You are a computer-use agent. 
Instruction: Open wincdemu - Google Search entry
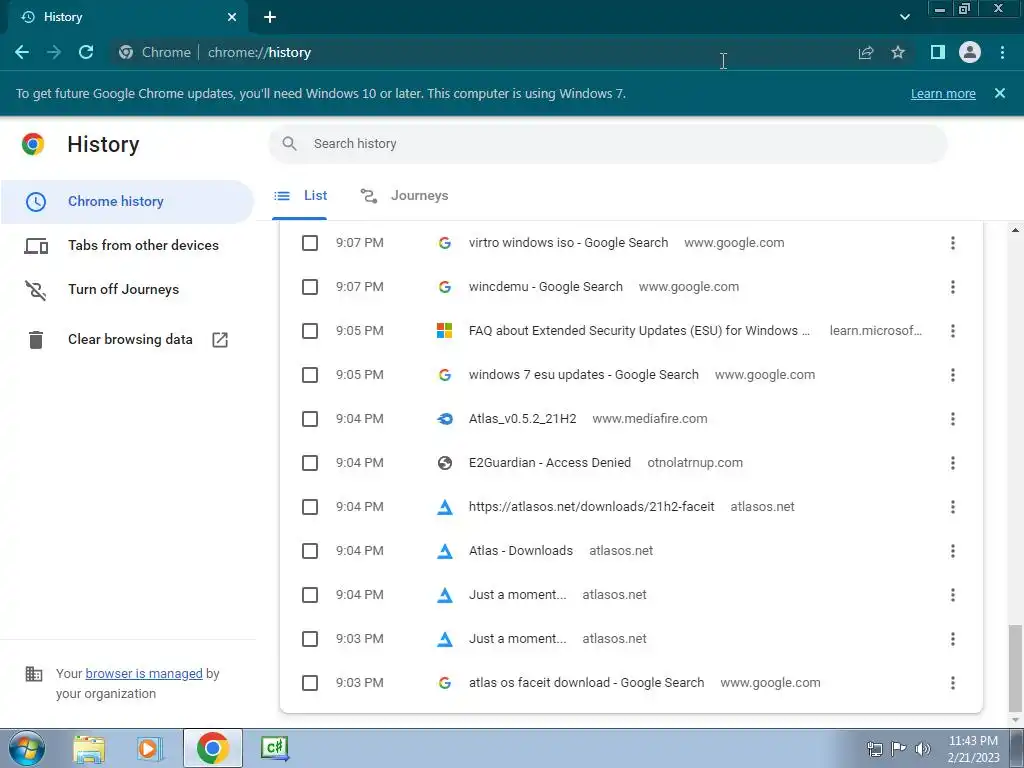pos(545,287)
